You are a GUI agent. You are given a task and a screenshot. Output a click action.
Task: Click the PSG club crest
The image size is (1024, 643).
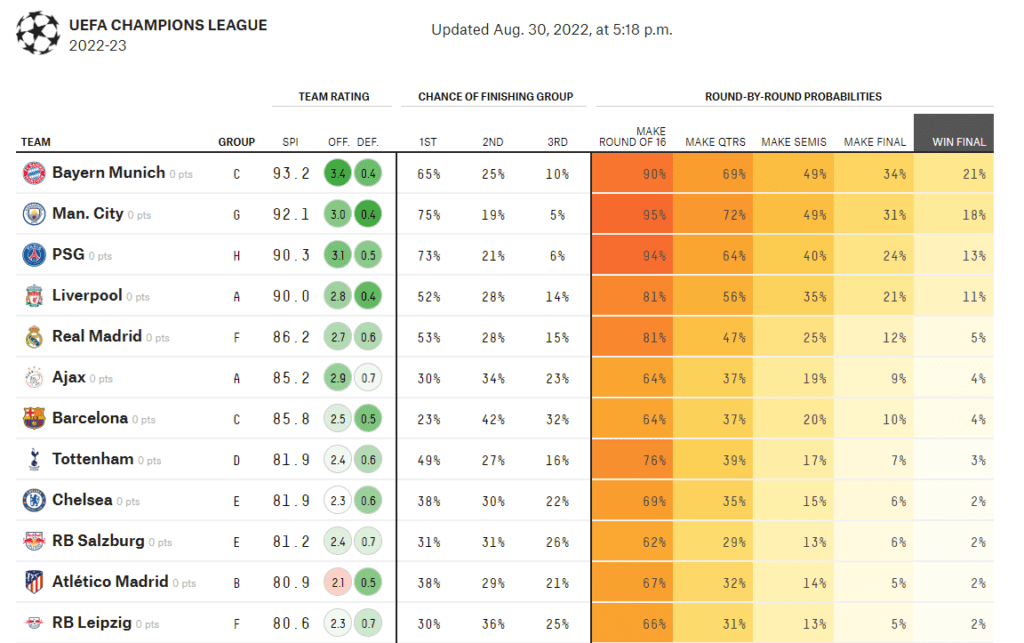[34, 255]
